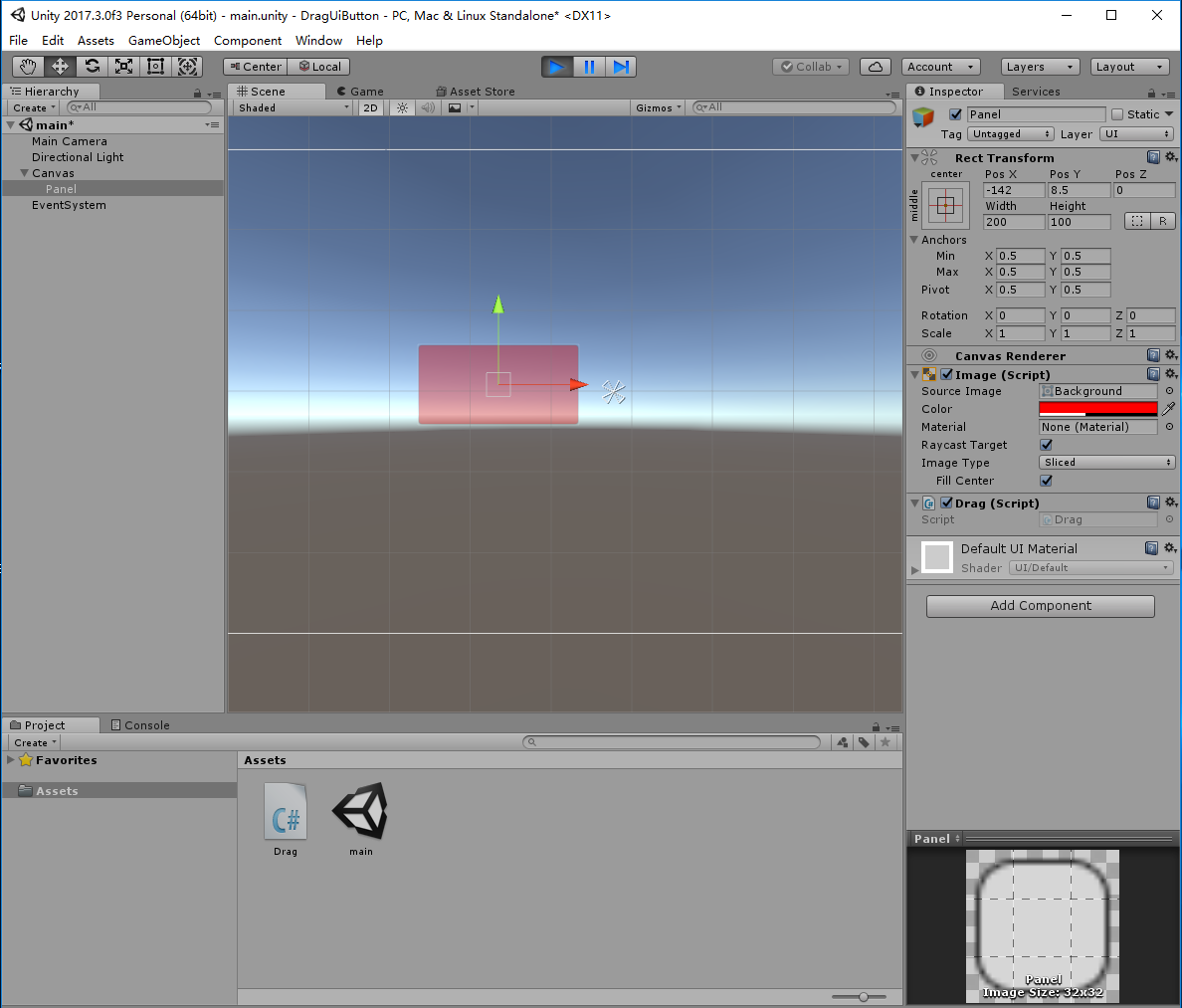Open Rect Transform help reference icon

(x=1153, y=157)
